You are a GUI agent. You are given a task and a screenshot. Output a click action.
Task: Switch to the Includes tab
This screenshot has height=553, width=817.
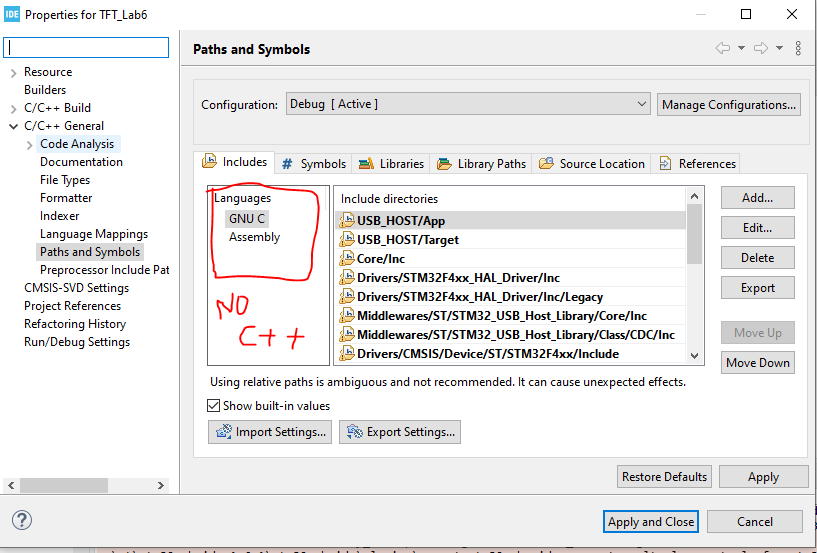[x=234, y=162]
